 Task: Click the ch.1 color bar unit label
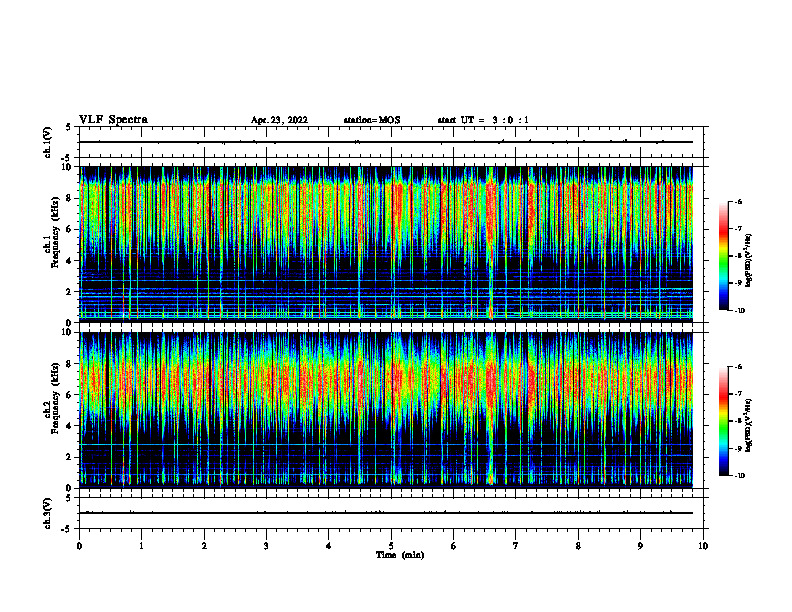point(749,260)
